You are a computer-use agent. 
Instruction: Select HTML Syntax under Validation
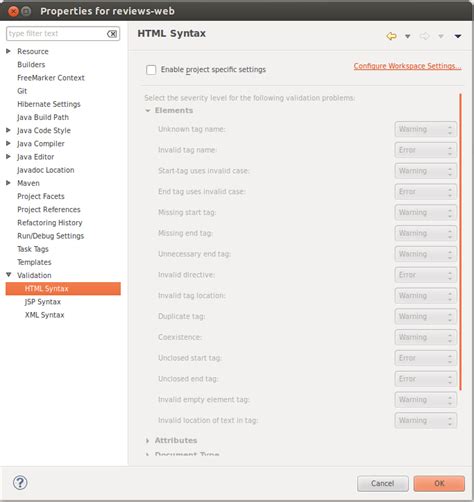[x=63, y=289]
